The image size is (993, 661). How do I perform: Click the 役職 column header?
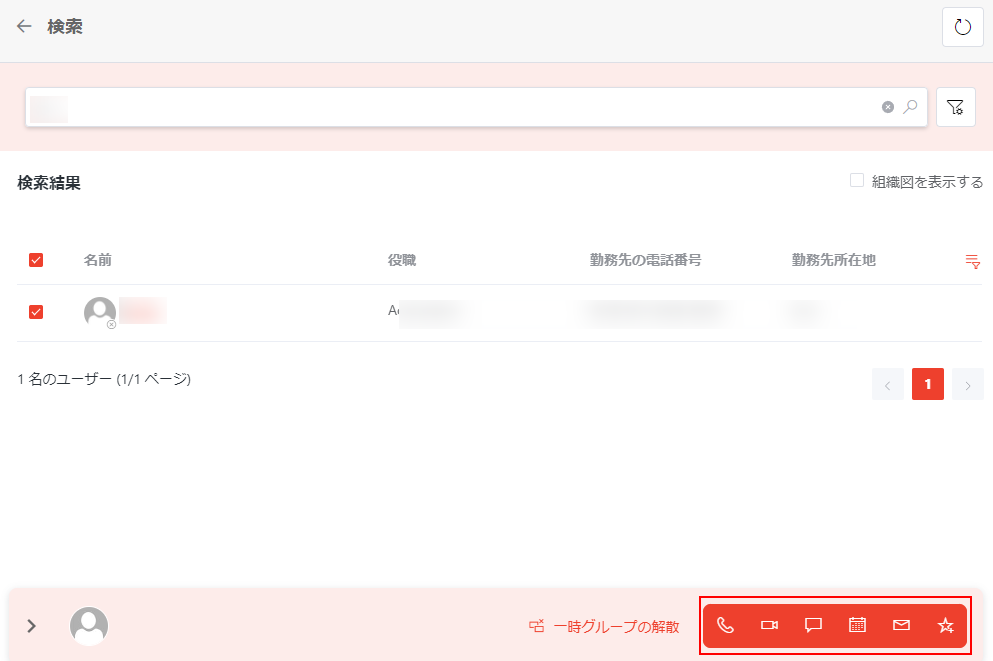coord(402,260)
